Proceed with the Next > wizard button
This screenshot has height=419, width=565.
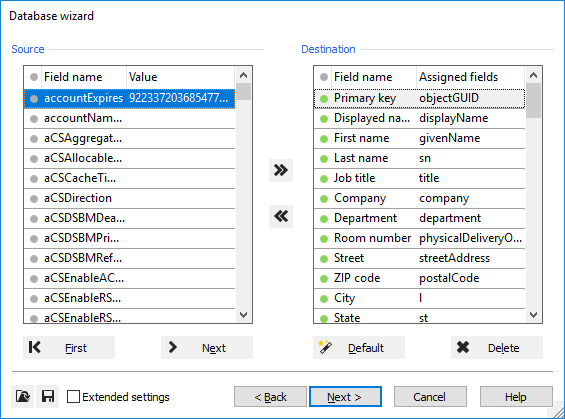click(345, 397)
